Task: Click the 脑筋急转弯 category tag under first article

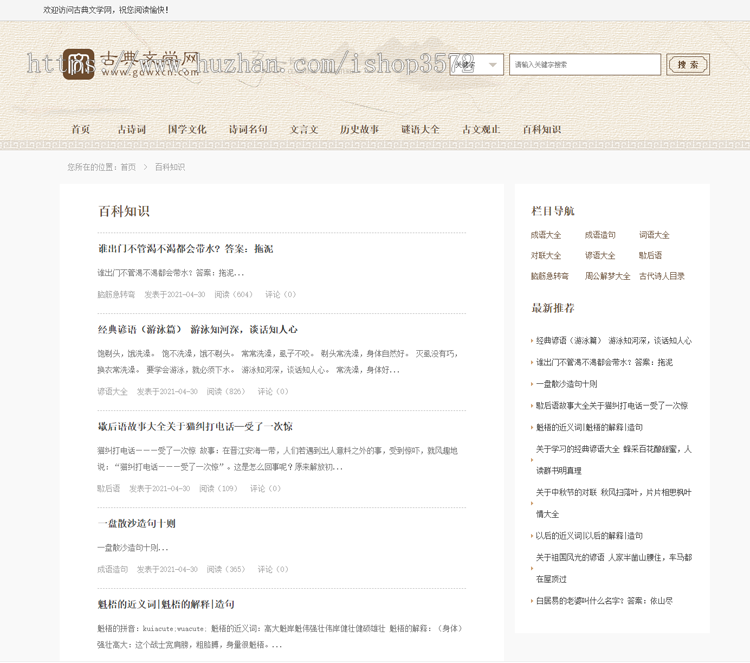Action: 116,294
